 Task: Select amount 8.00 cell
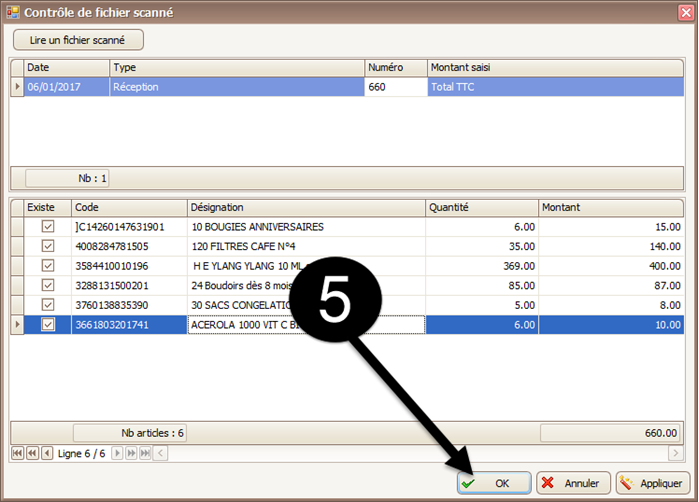pyautogui.click(x=611, y=305)
